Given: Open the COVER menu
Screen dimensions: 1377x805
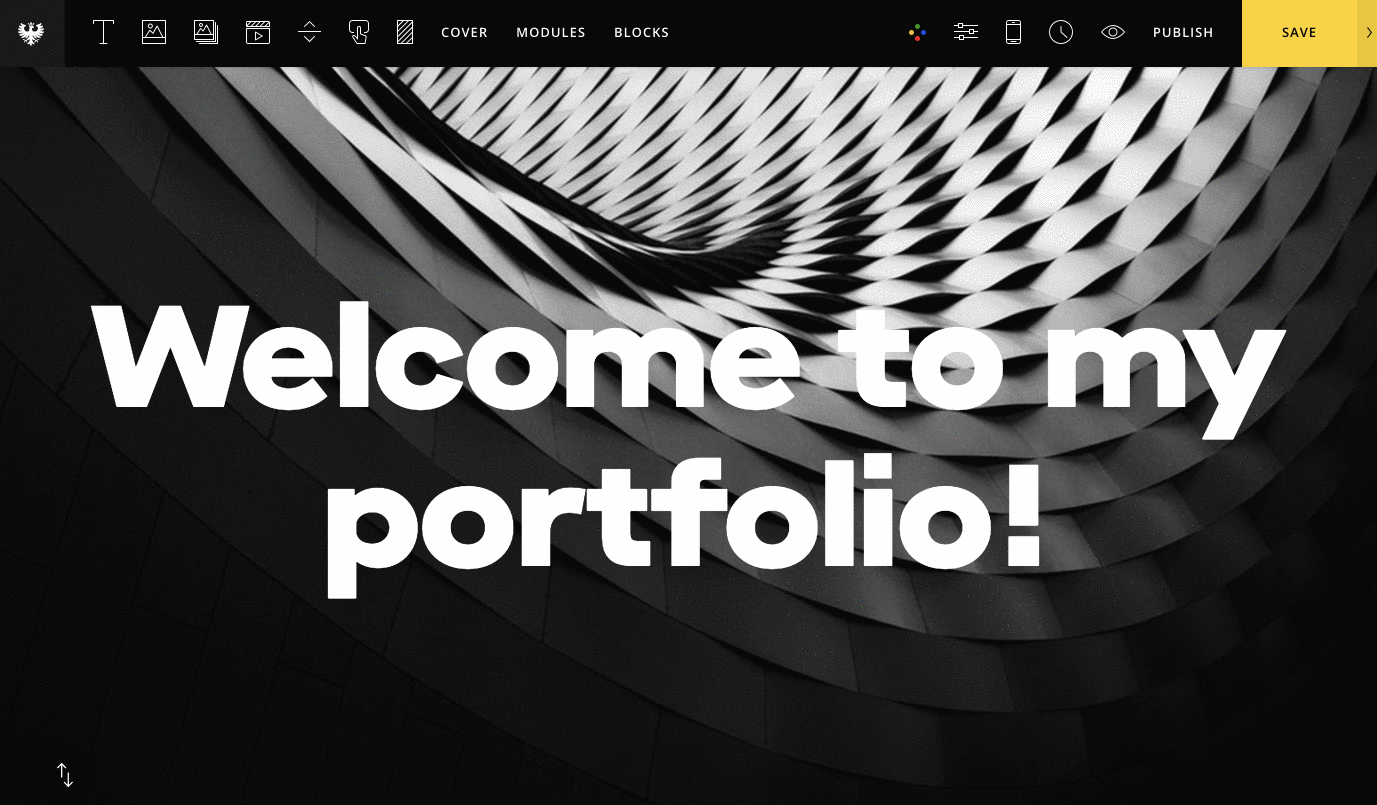Looking at the screenshot, I should pos(464,33).
